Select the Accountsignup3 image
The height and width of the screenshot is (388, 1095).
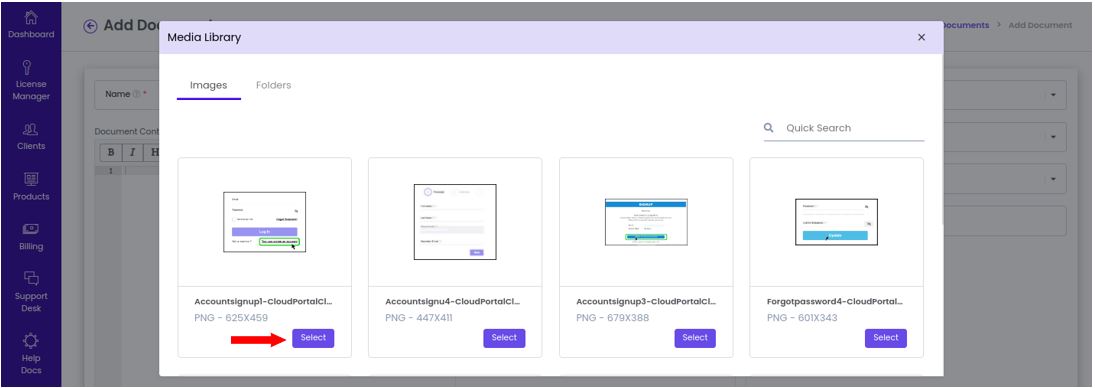pyautogui.click(x=695, y=338)
